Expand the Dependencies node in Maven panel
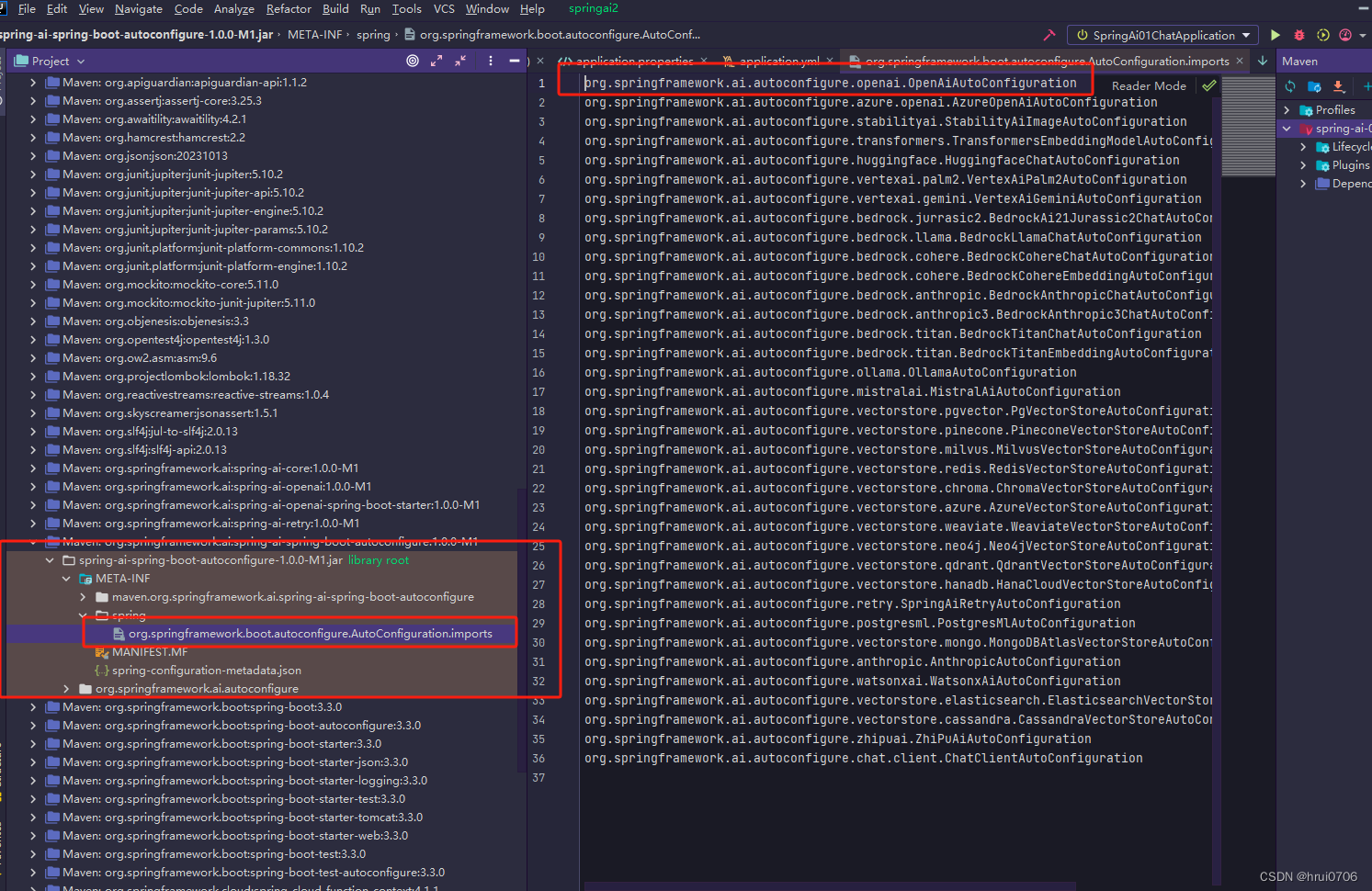1372x891 pixels. 1302,183
